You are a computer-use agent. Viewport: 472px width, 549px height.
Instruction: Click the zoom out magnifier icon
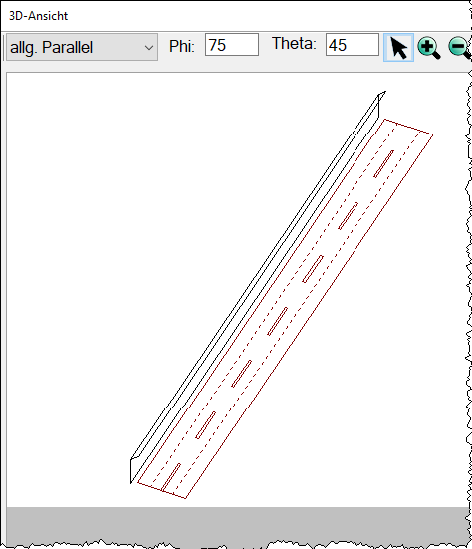[459, 48]
